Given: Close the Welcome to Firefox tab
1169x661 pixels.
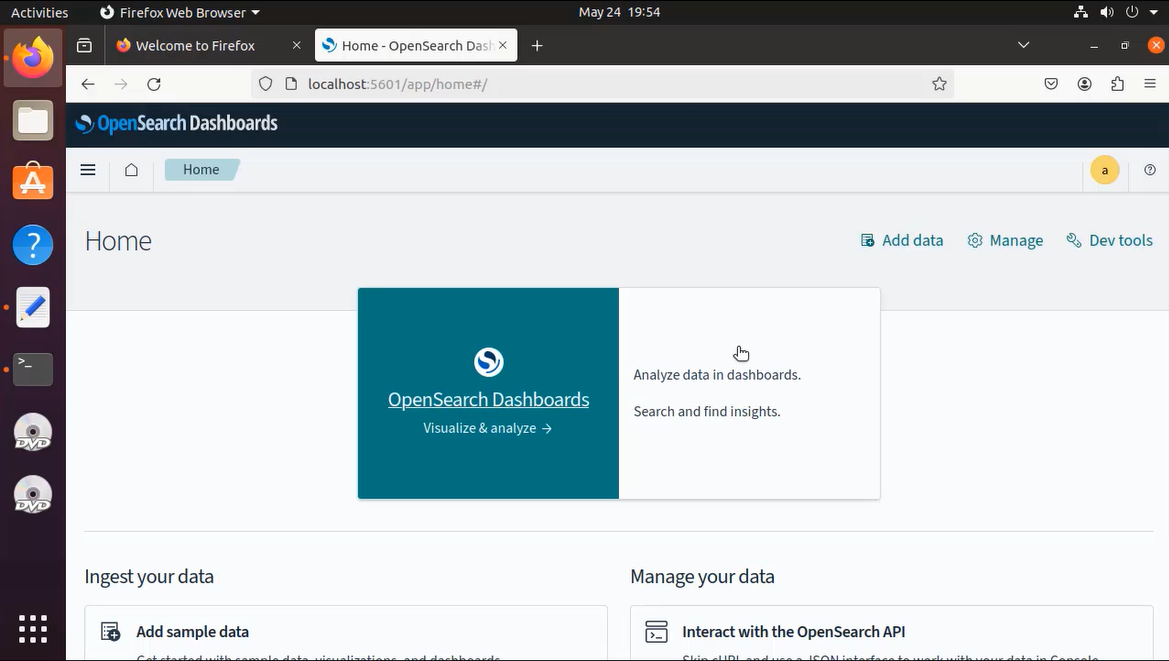Looking at the screenshot, I should tap(297, 45).
